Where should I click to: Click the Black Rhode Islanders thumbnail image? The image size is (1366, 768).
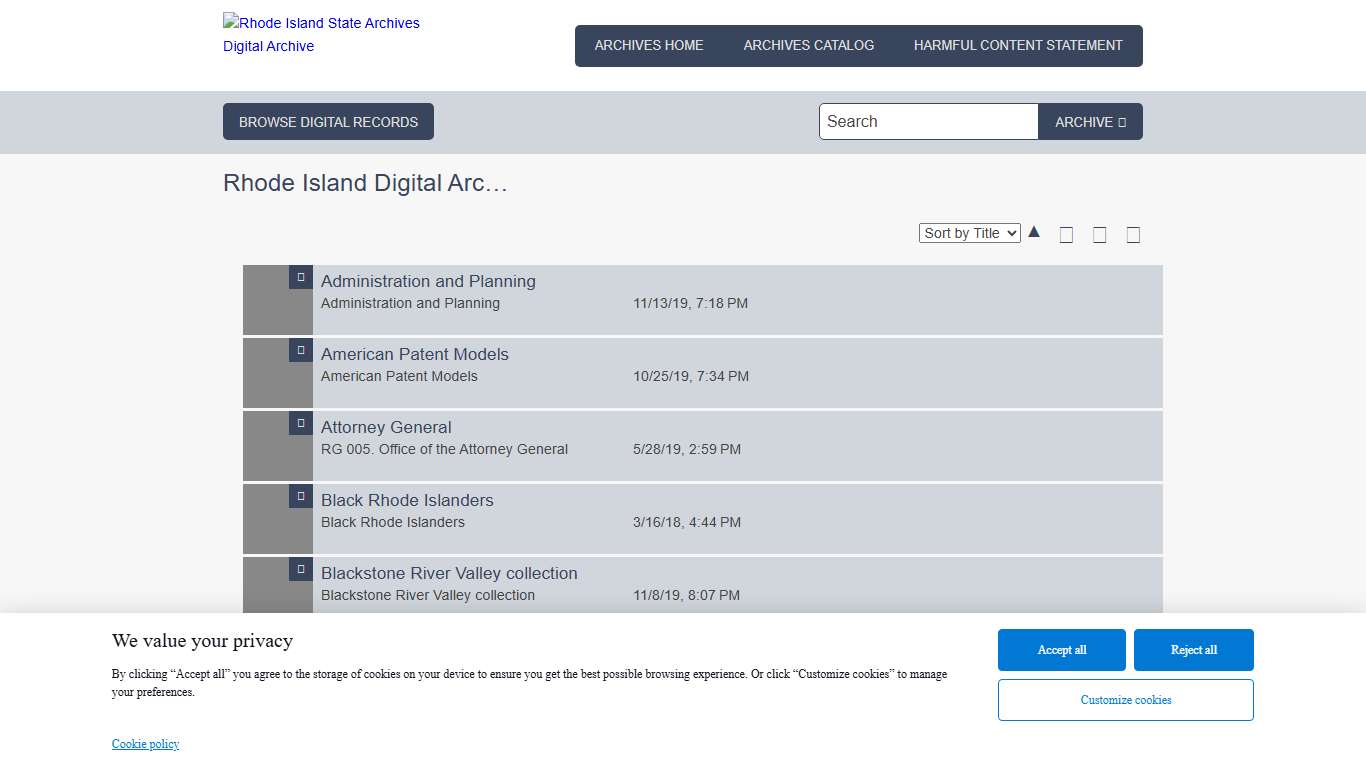pyautogui.click(x=277, y=518)
